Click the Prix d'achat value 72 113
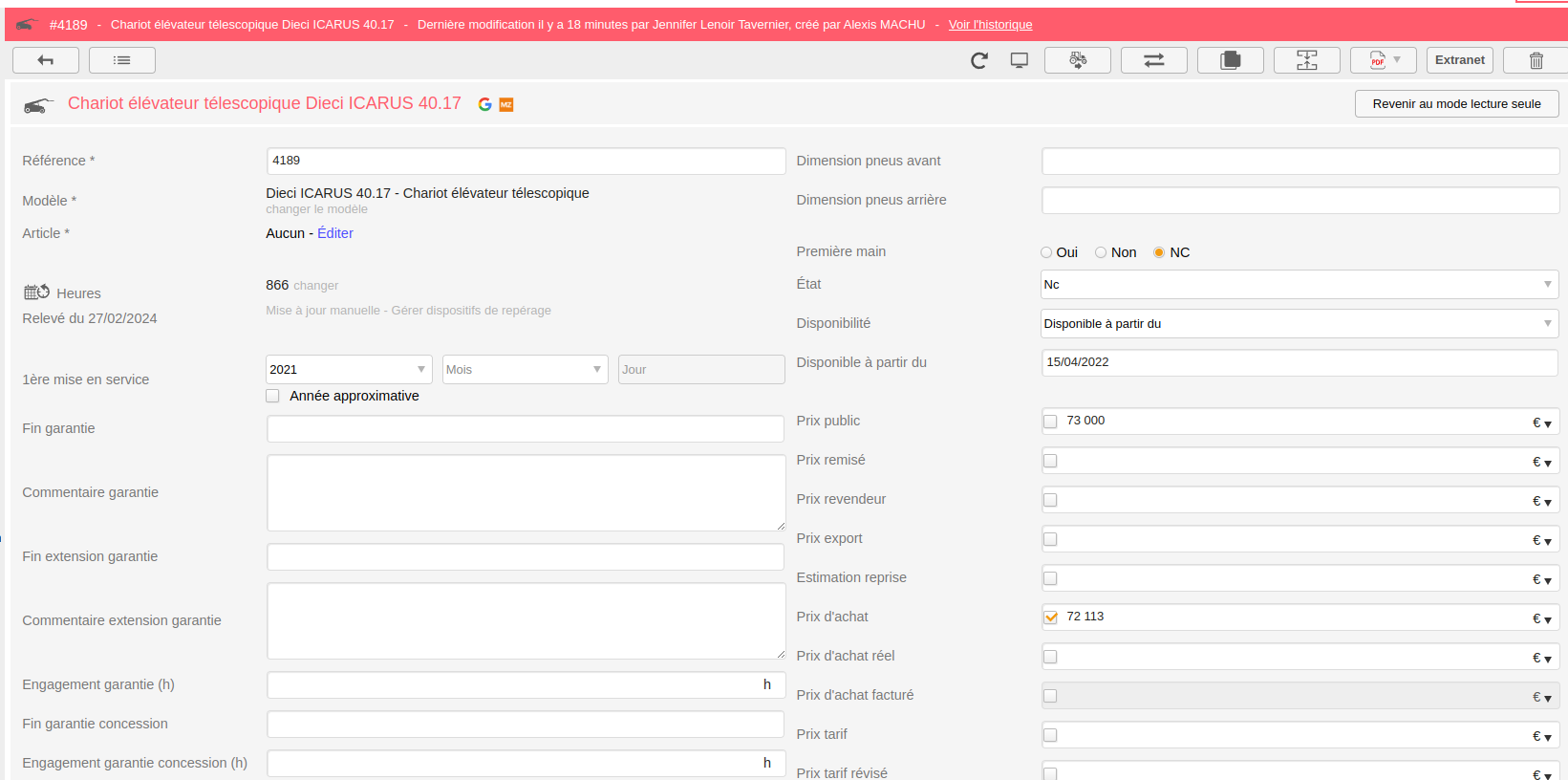Screen dimensions: 1568x780 (1085, 617)
